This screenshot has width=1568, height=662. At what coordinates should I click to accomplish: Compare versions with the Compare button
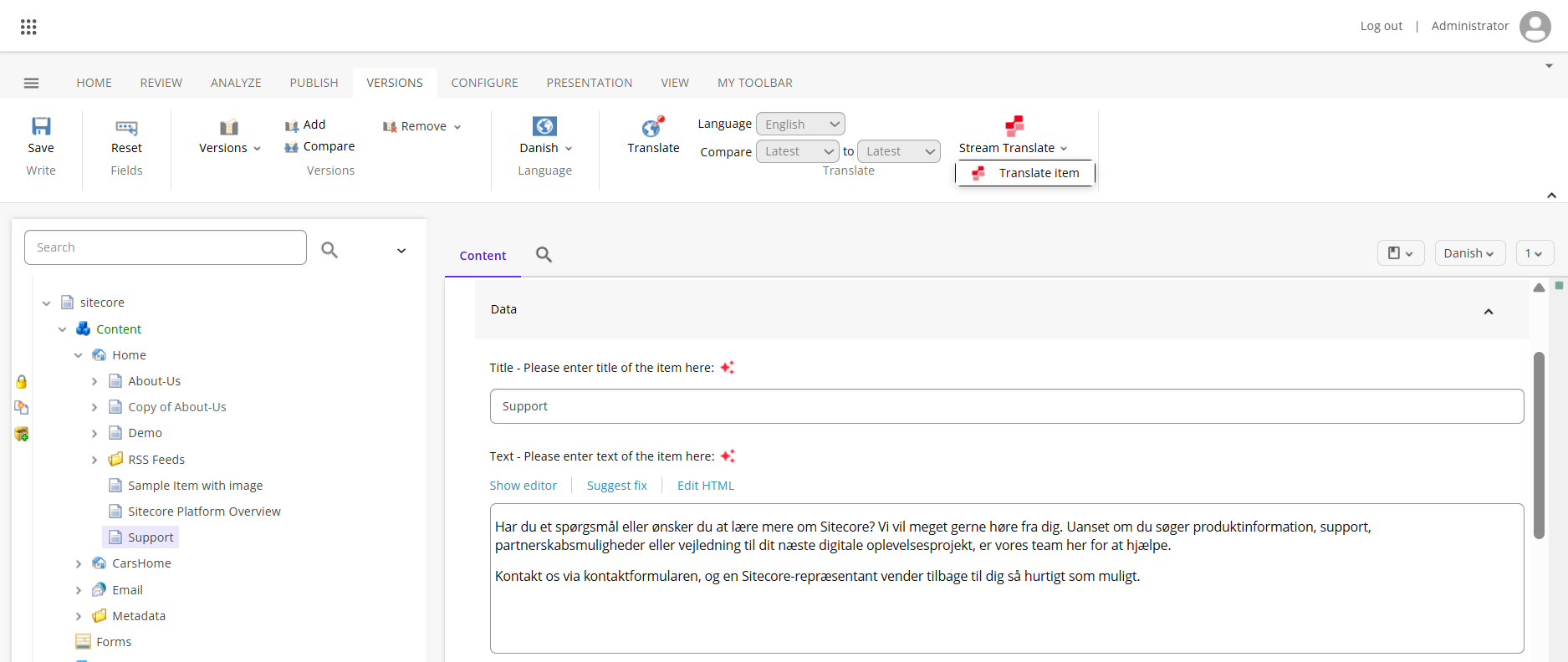pyautogui.click(x=319, y=146)
